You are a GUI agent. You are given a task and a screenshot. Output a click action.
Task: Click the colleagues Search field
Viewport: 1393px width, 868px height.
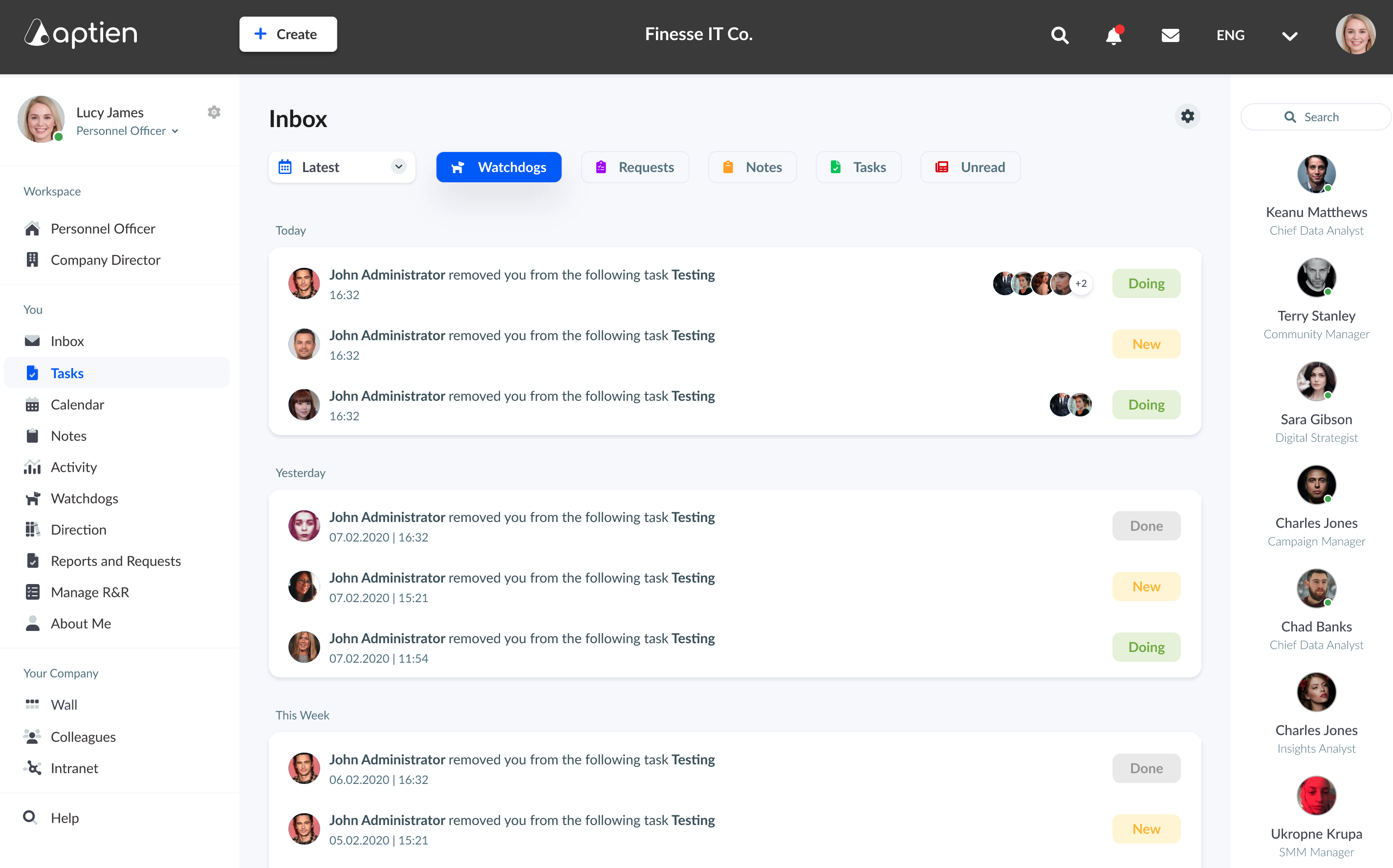coord(1315,117)
